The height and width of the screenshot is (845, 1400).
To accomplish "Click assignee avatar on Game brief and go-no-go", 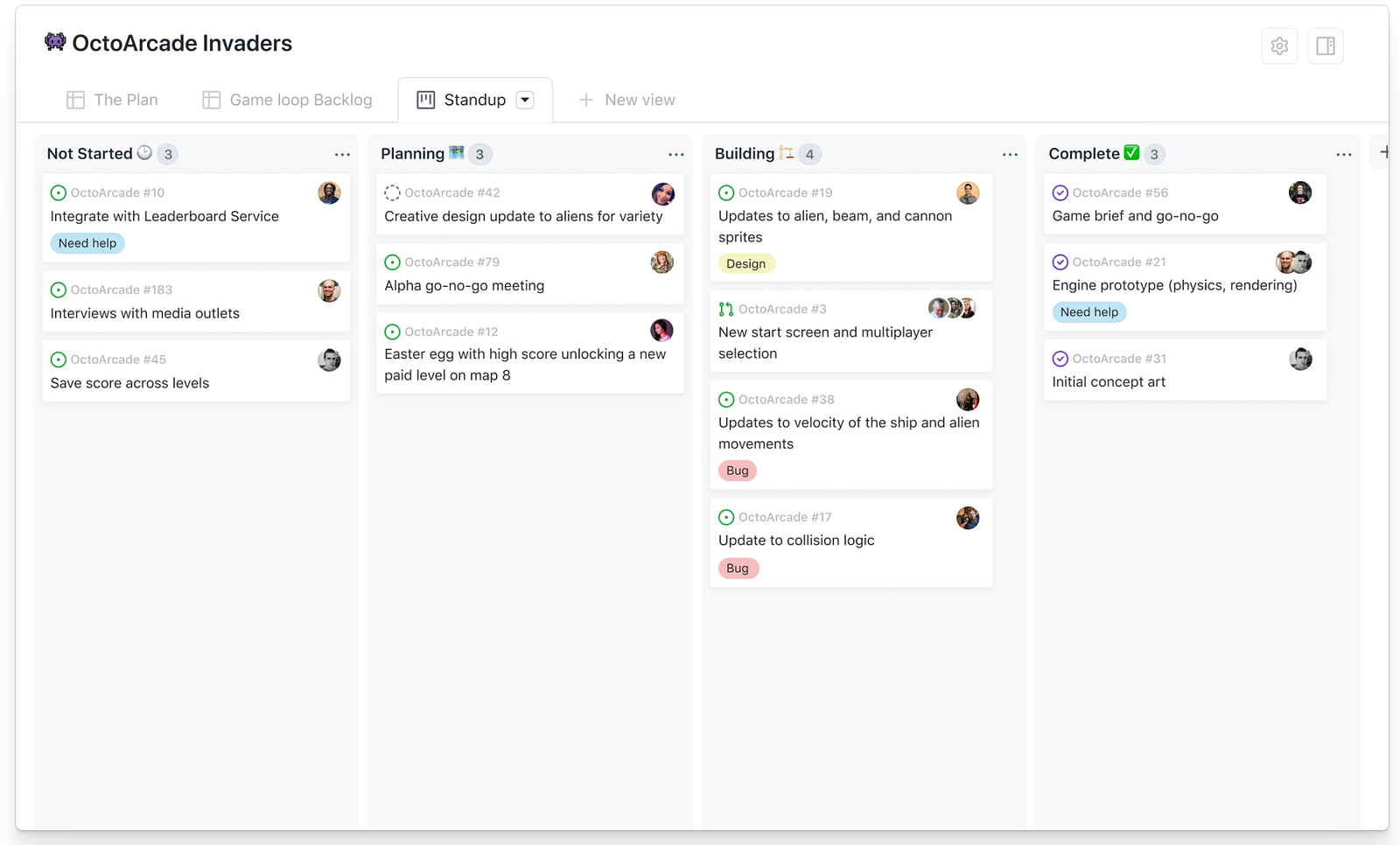I will click(1300, 192).
